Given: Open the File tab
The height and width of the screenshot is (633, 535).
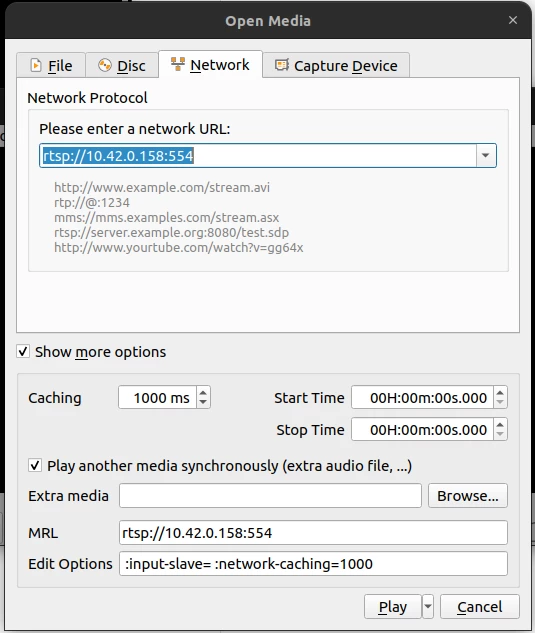Looking at the screenshot, I should click(x=51, y=65).
